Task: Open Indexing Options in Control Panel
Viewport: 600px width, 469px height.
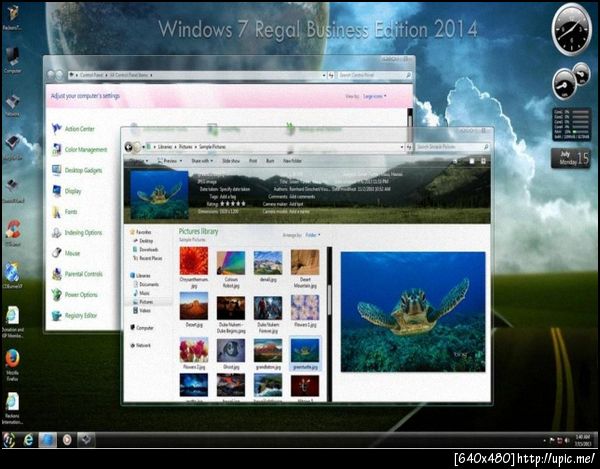Action: [x=77, y=233]
